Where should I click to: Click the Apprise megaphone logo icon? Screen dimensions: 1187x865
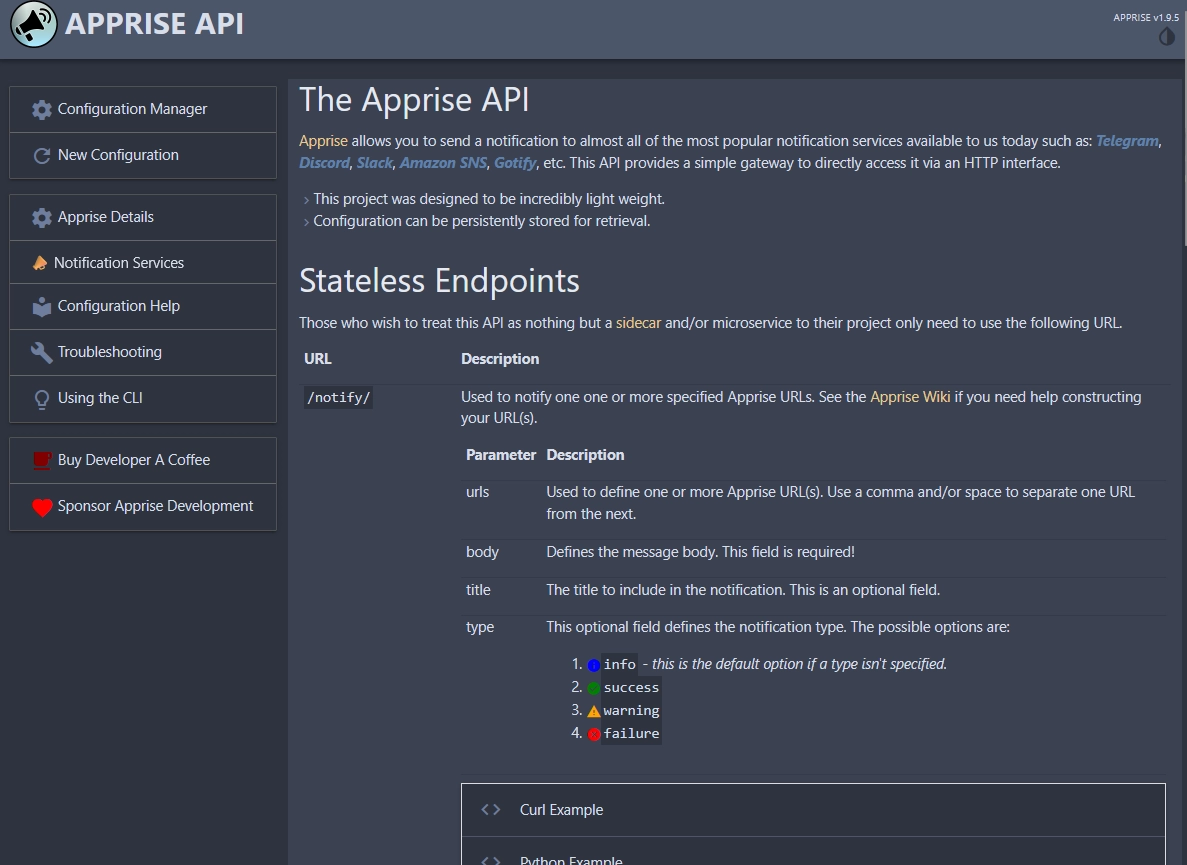[33, 24]
